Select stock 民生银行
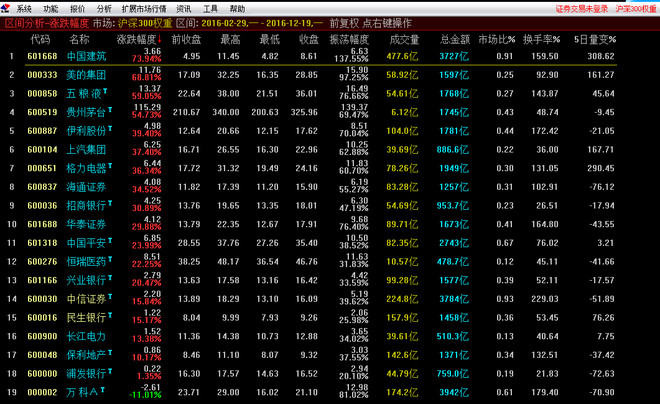The width and height of the screenshot is (660, 404). 86,317
